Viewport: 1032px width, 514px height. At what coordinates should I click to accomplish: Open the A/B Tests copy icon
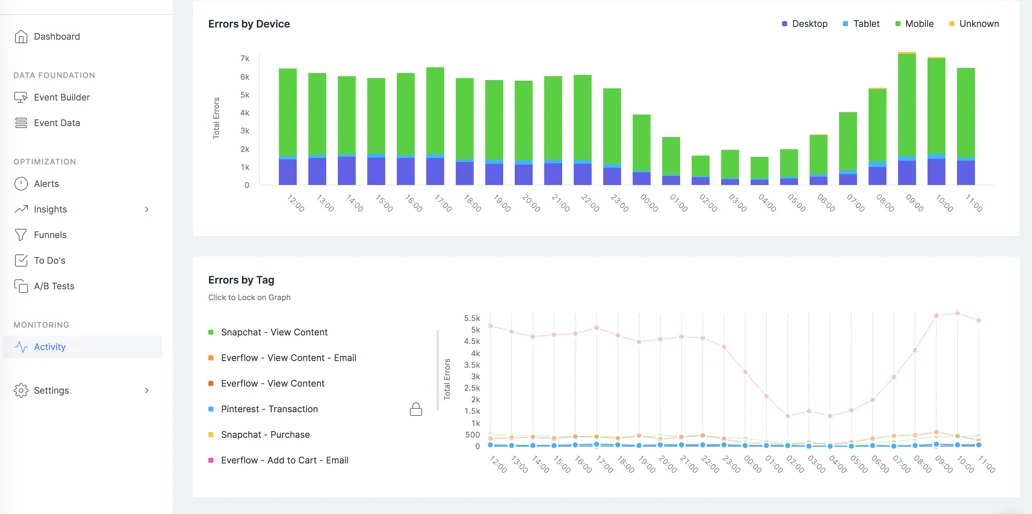click(21, 286)
